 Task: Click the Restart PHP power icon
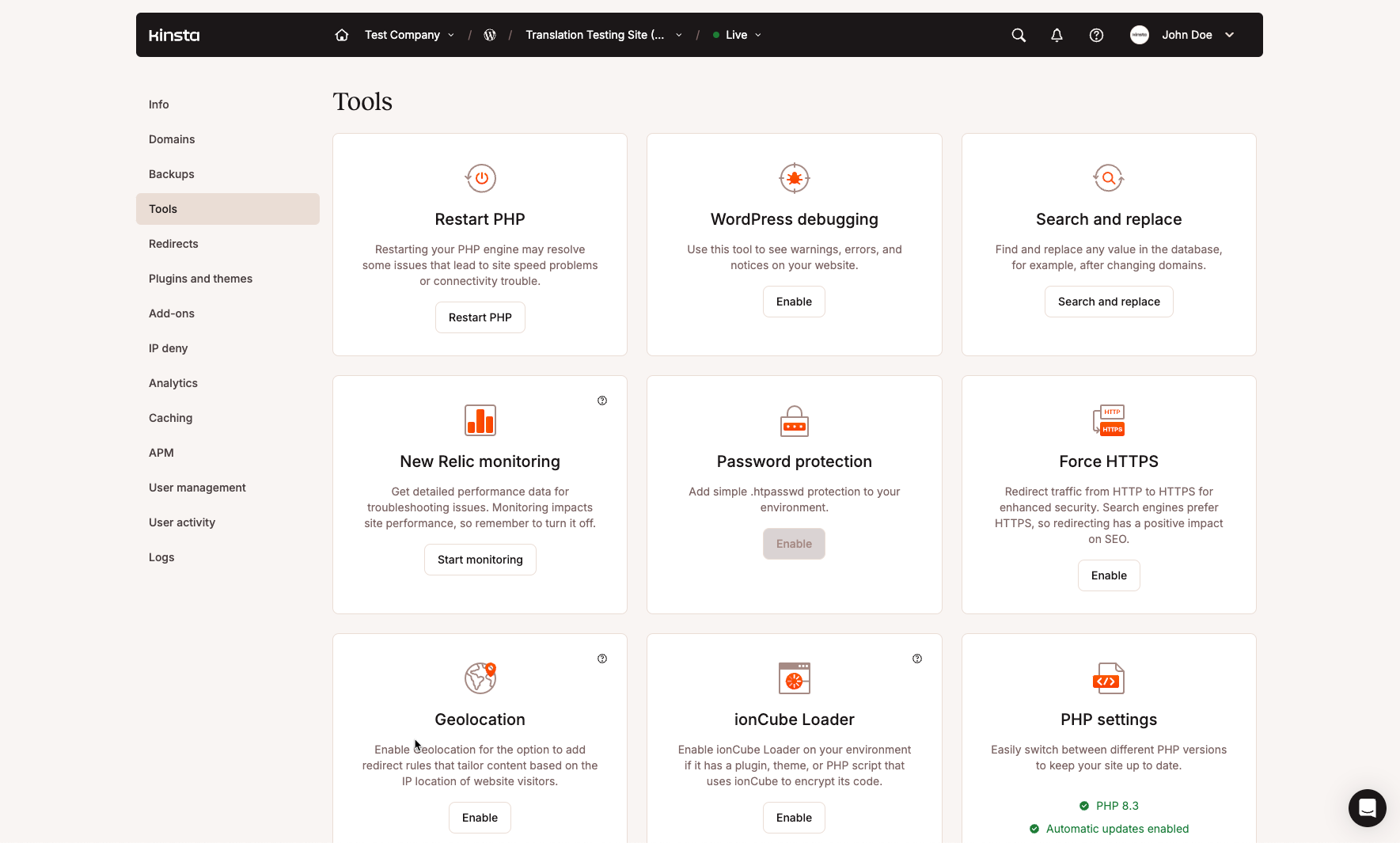(480, 178)
